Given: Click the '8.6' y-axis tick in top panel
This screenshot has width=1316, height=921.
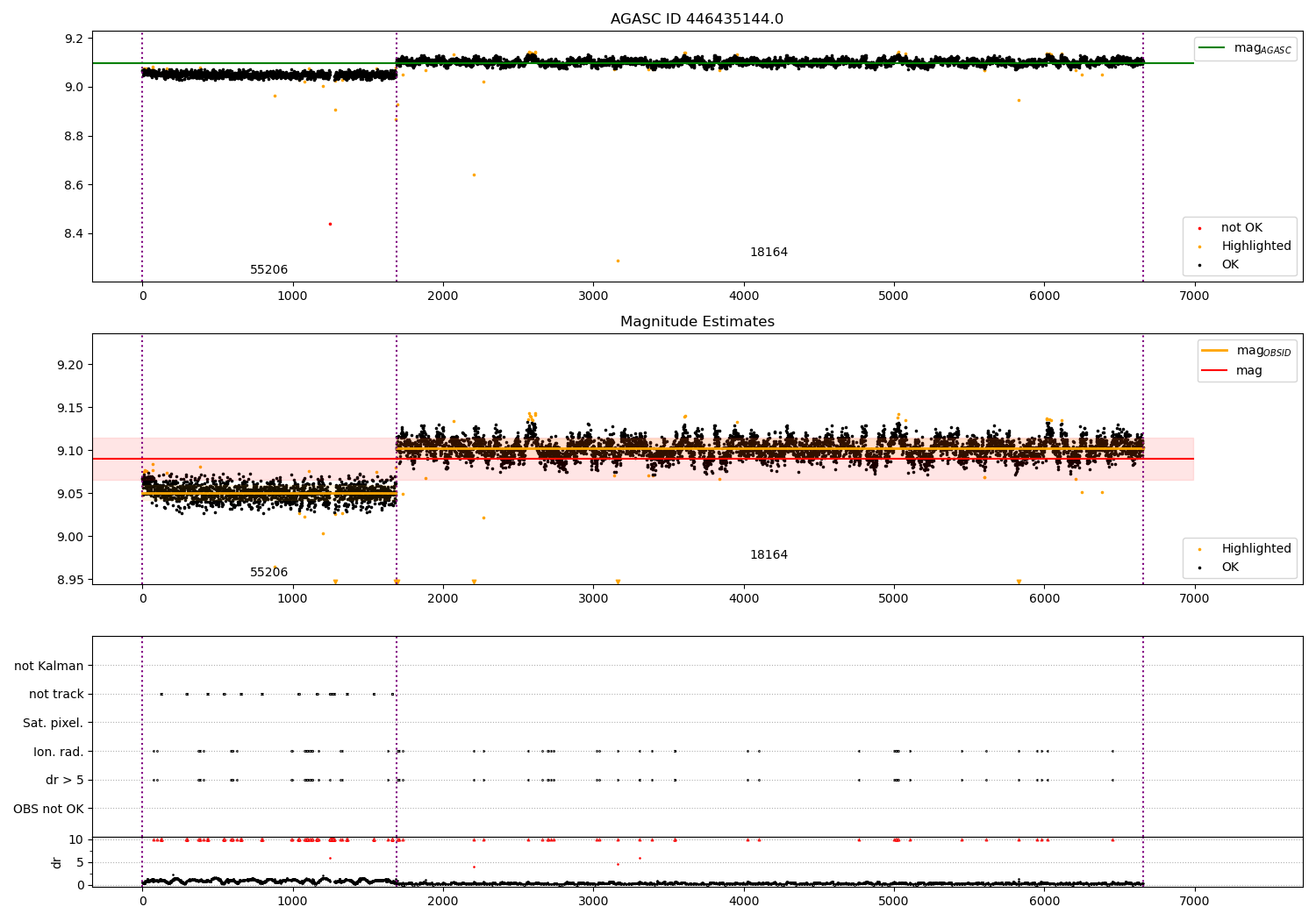Looking at the screenshot, I should 75,185.
